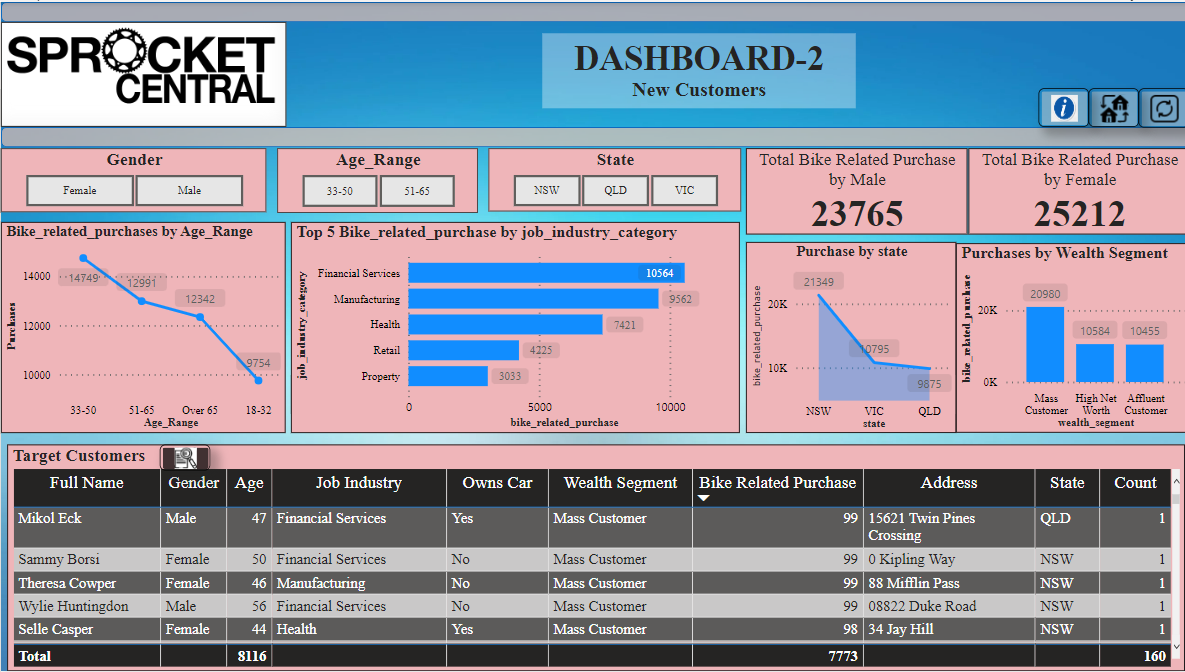The height and width of the screenshot is (672, 1185).
Task: Filter by VIC state button
Action: pyautogui.click(x=685, y=191)
